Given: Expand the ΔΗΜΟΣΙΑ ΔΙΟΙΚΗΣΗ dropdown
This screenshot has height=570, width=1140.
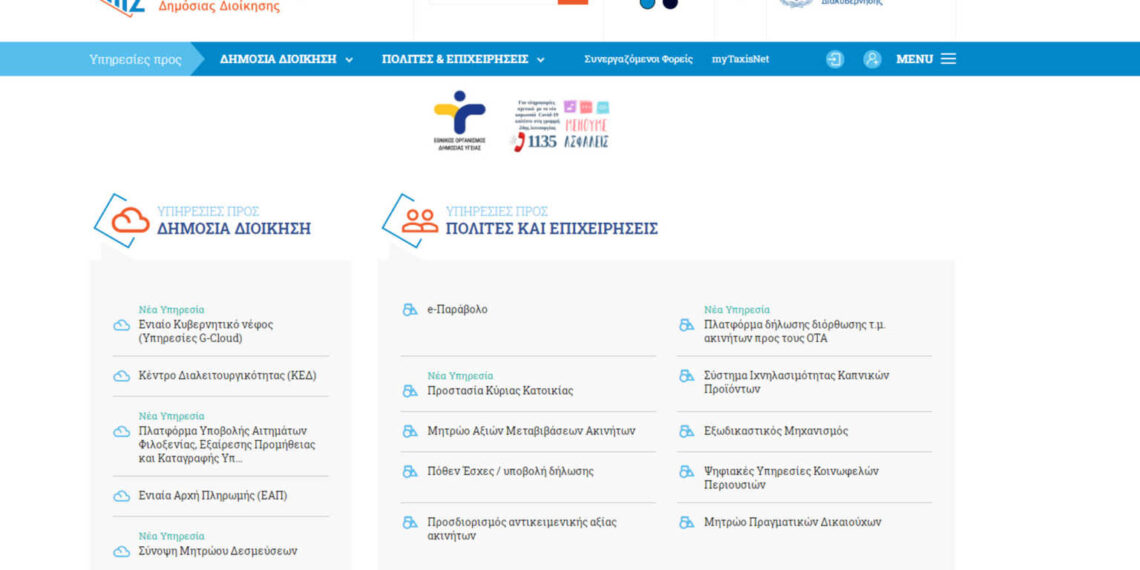Looking at the screenshot, I should tap(286, 59).
